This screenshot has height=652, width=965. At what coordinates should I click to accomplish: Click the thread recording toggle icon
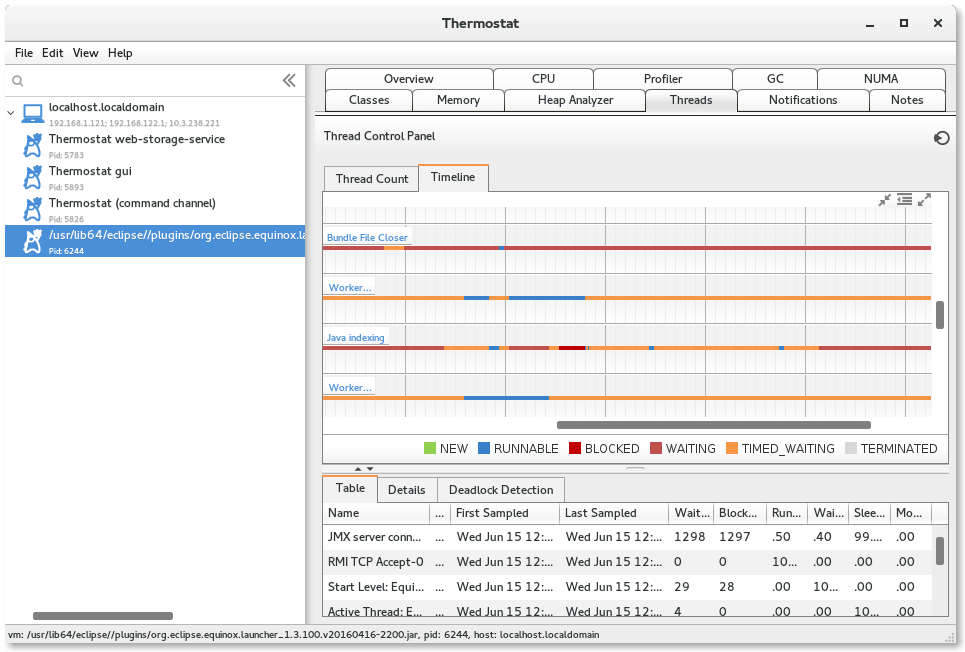pos(941,138)
